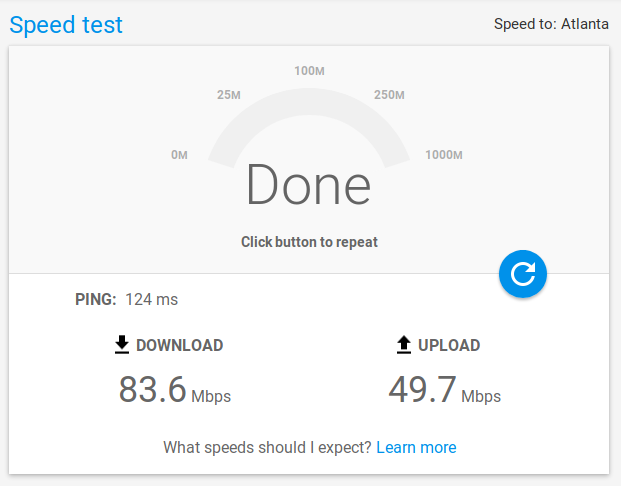Viewport: 621px width, 486px height.
Task: Click 'What speeds should I expect?' text
Action: [x=267, y=447]
